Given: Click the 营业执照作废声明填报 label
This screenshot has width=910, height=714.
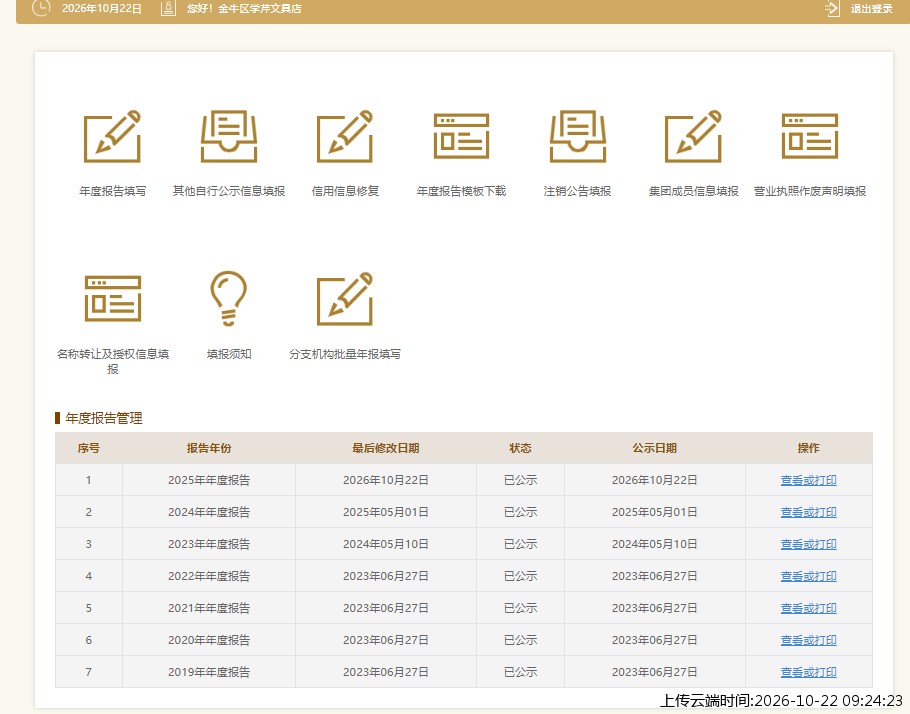Looking at the screenshot, I should pyautogui.click(x=810, y=191).
